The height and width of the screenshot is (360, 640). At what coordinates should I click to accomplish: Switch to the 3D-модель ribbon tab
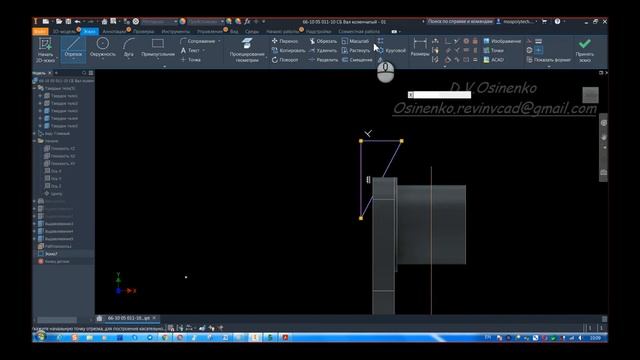(64, 31)
